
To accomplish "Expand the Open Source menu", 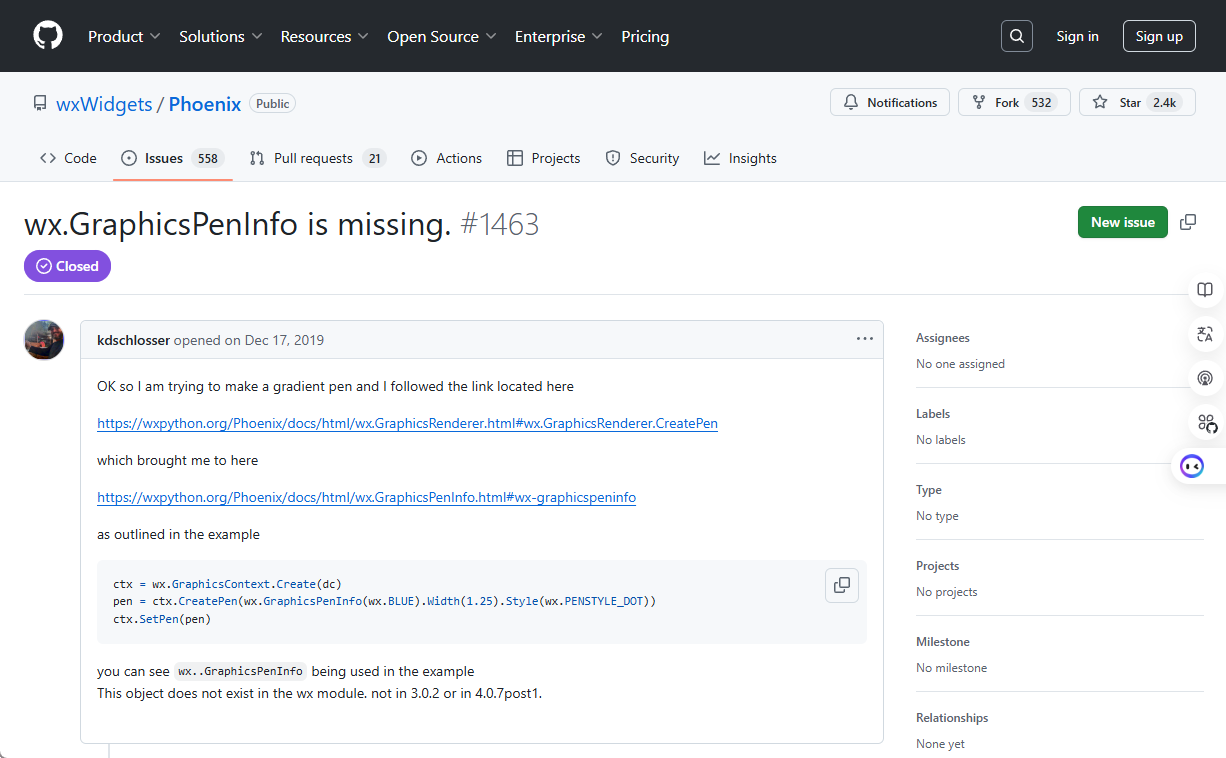I will (442, 36).
